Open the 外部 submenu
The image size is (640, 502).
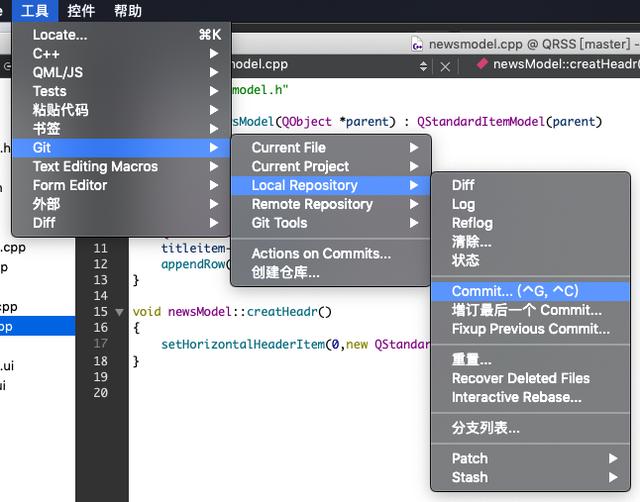click(x=122, y=204)
